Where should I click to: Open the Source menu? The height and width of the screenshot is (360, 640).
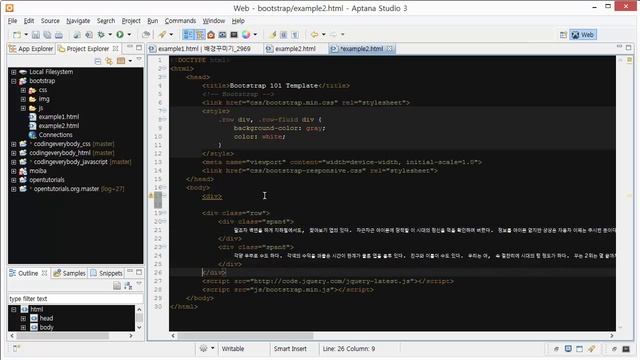(x=50, y=21)
